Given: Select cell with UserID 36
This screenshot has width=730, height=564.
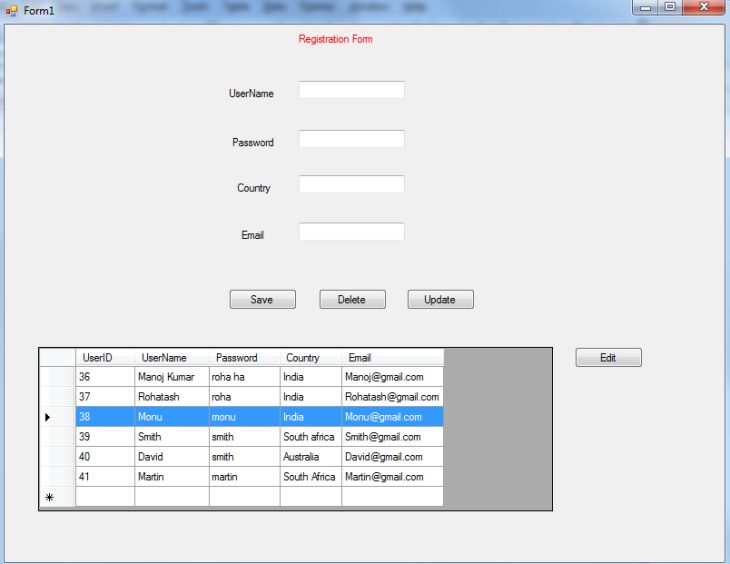Looking at the screenshot, I should pyautogui.click(x=105, y=377).
